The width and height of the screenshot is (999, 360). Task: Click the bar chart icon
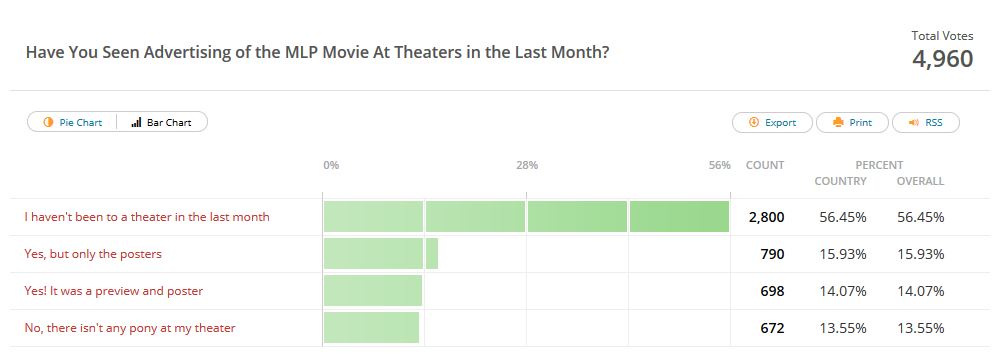[x=136, y=122]
